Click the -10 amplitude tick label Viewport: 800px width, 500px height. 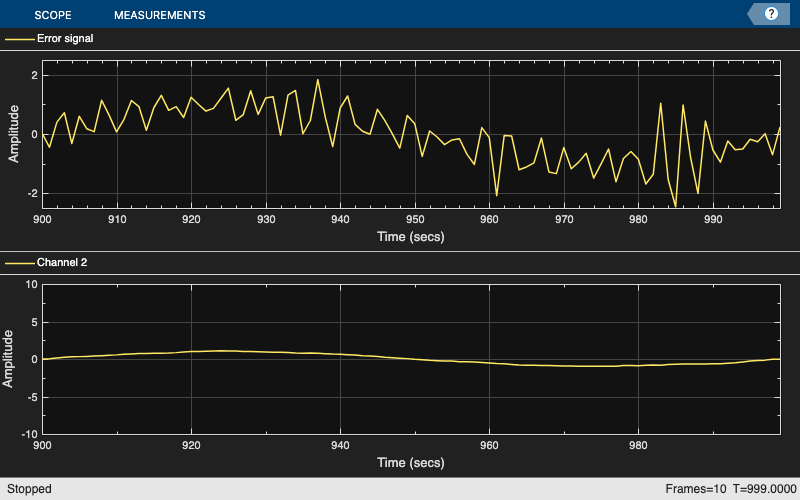click(x=30, y=434)
